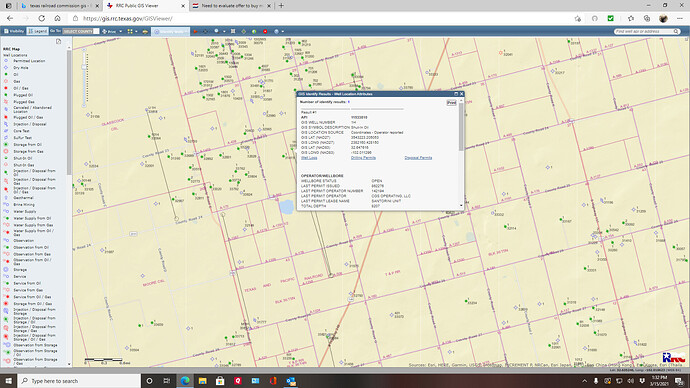
Task: Select the Identify Wells tool
Action: tap(170, 31)
